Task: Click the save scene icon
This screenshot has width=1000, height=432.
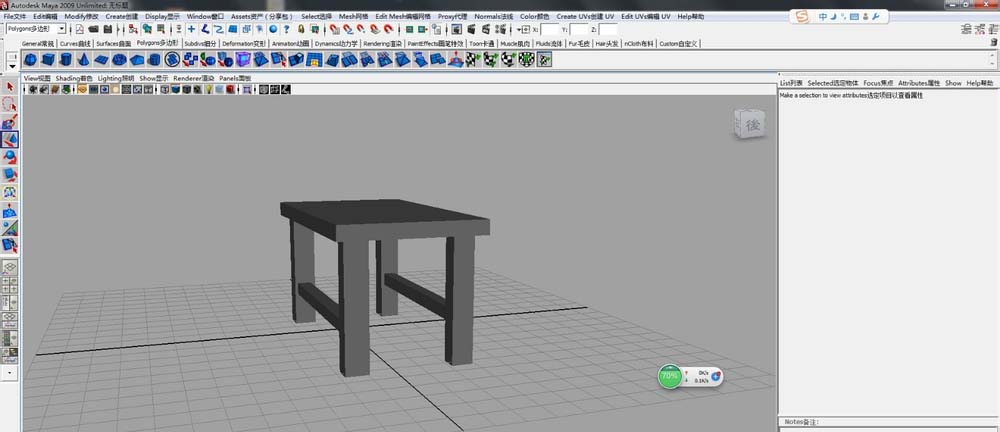Action: 108,29
